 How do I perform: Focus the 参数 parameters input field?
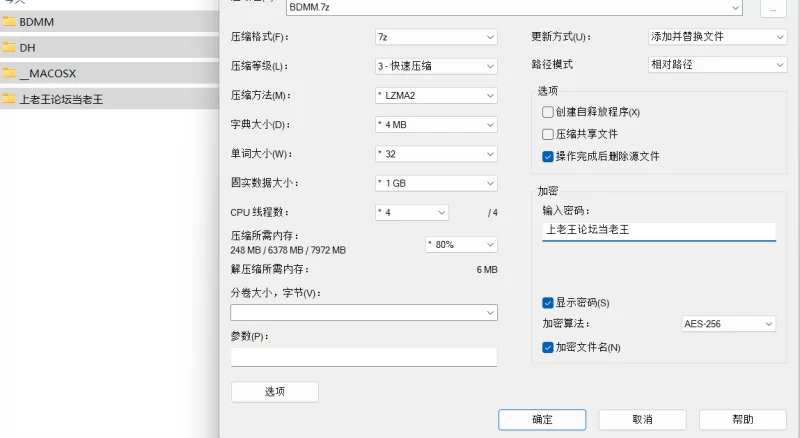(x=364, y=357)
